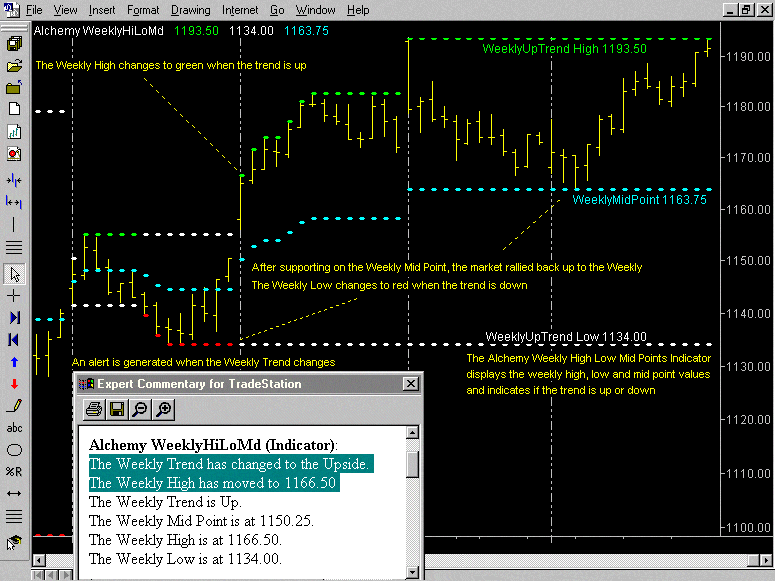The height and width of the screenshot is (582, 775).
Task: Click the red-dot page icon in the left toolbar
Action: (14, 154)
